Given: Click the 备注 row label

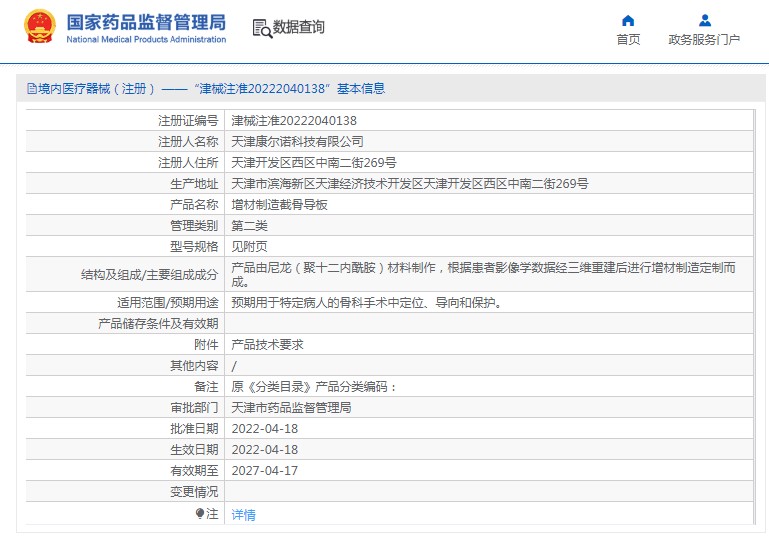Looking at the screenshot, I should coord(206,387).
